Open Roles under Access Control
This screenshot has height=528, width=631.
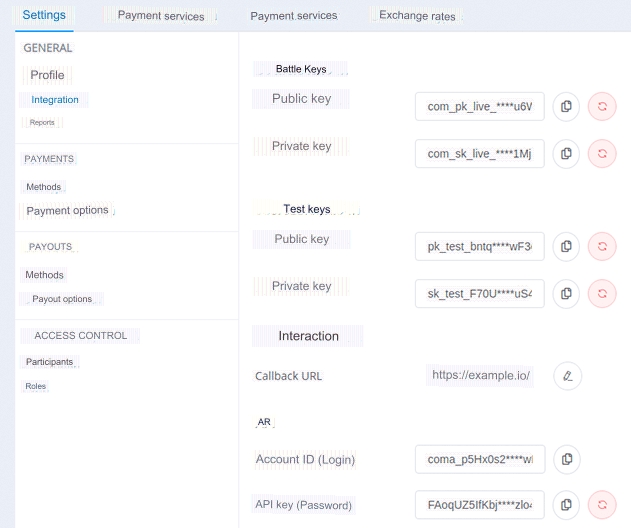(x=35, y=386)
